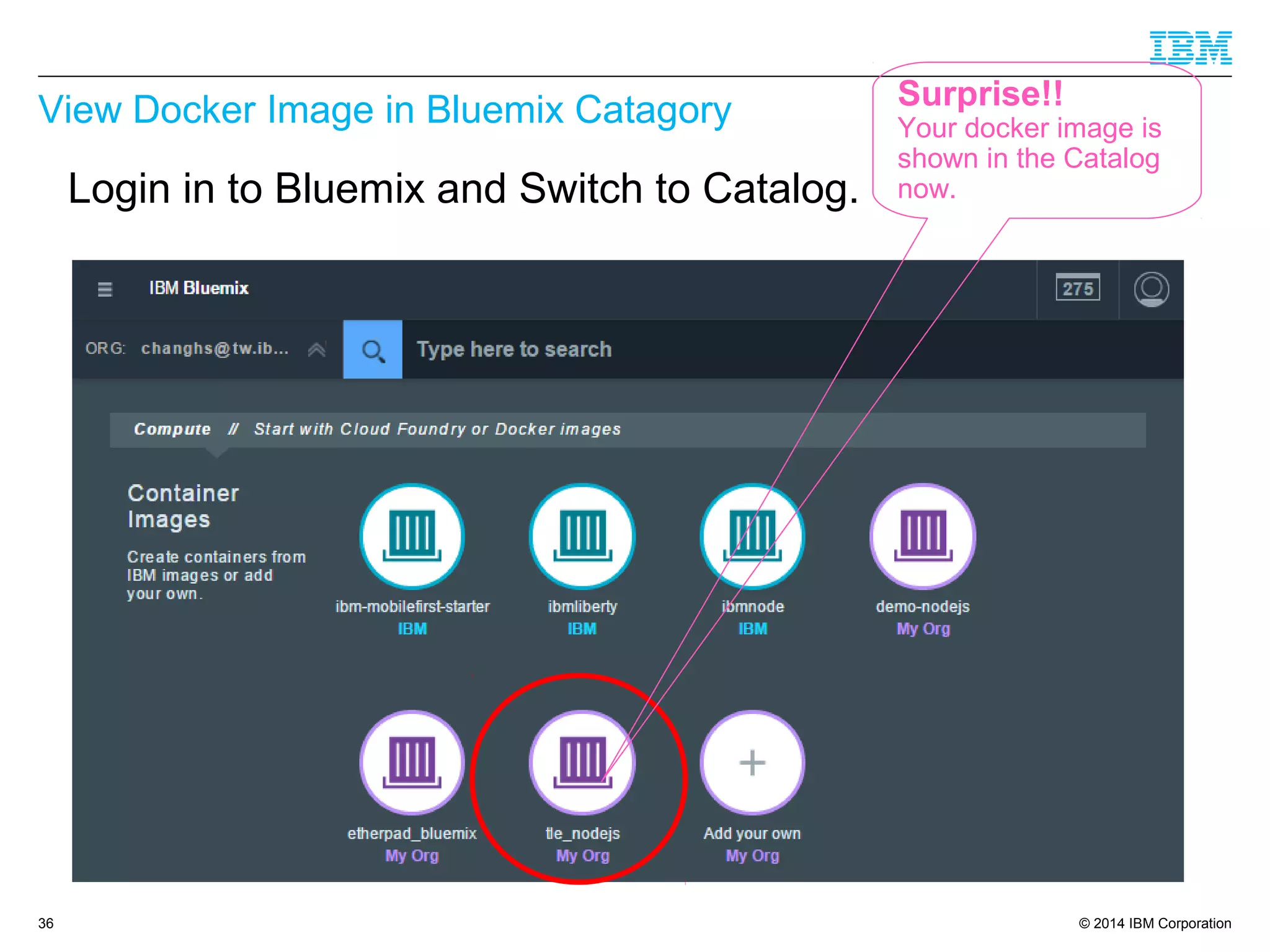The width and height of the screenshot is (1270, 952).
Task: Open the 275 trial days counter
Action: coord(1078,288)
